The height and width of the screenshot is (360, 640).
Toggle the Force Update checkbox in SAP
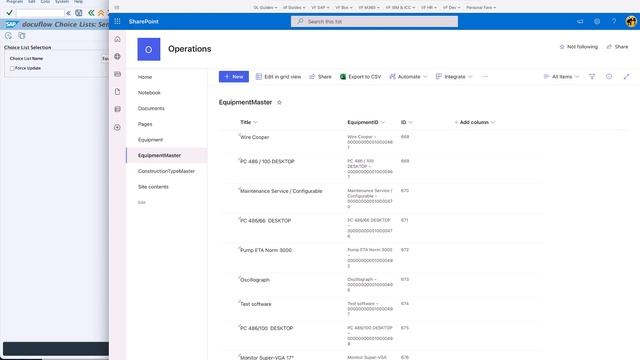(x=12, y=69)
